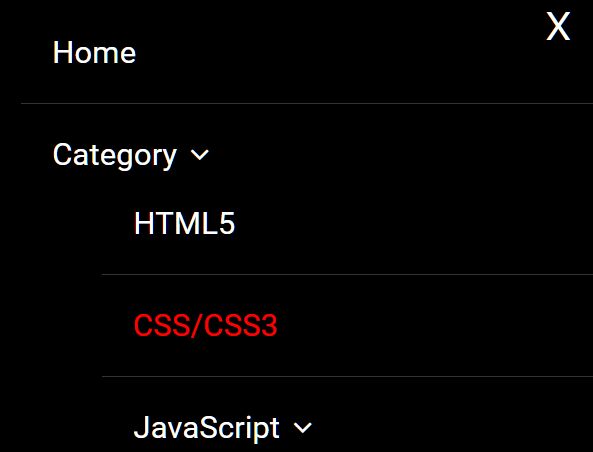The image size is (593, 452).
Task: Tap the down arrow next to JavaScript
Action: tap(303, 428)
